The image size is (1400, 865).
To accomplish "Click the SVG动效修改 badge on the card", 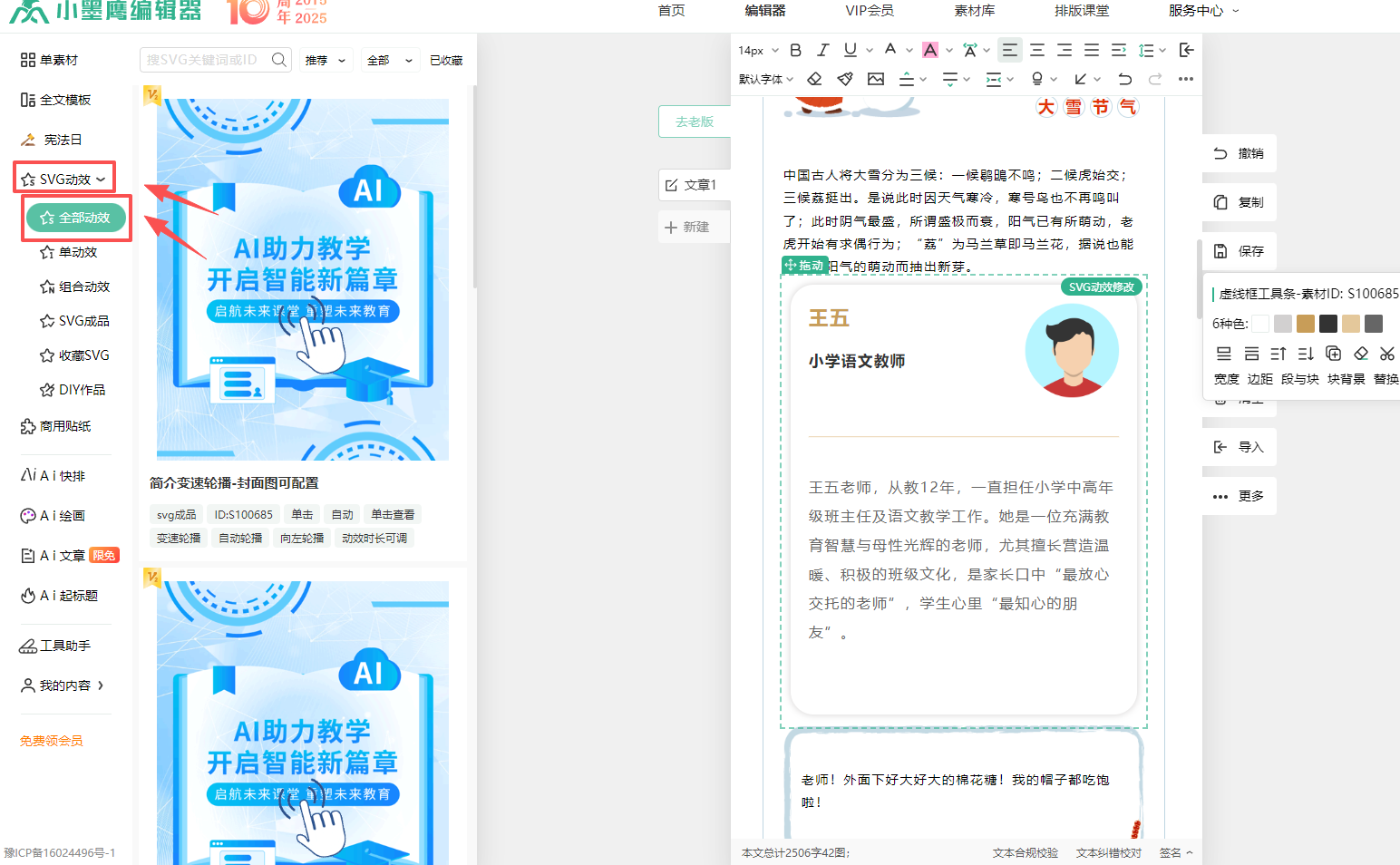I will pos(1102,287).
